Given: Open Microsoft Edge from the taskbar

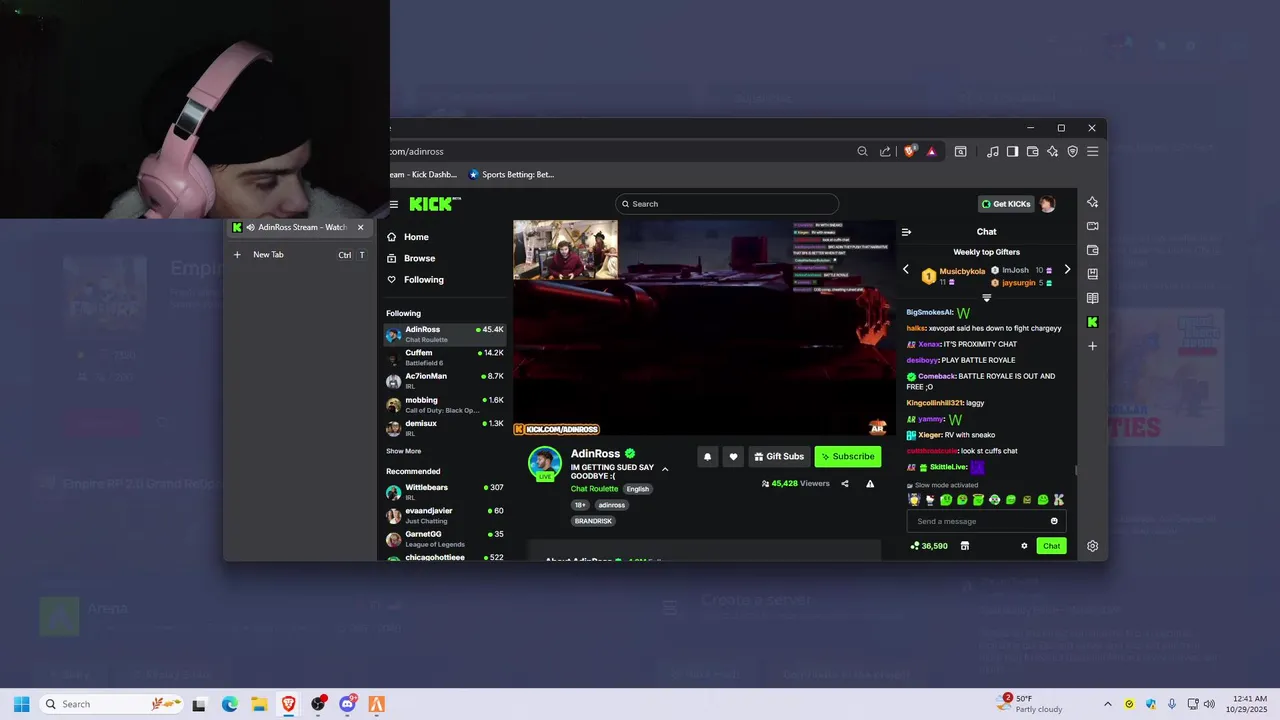Looking at the screenshot, I should point(229,704).
